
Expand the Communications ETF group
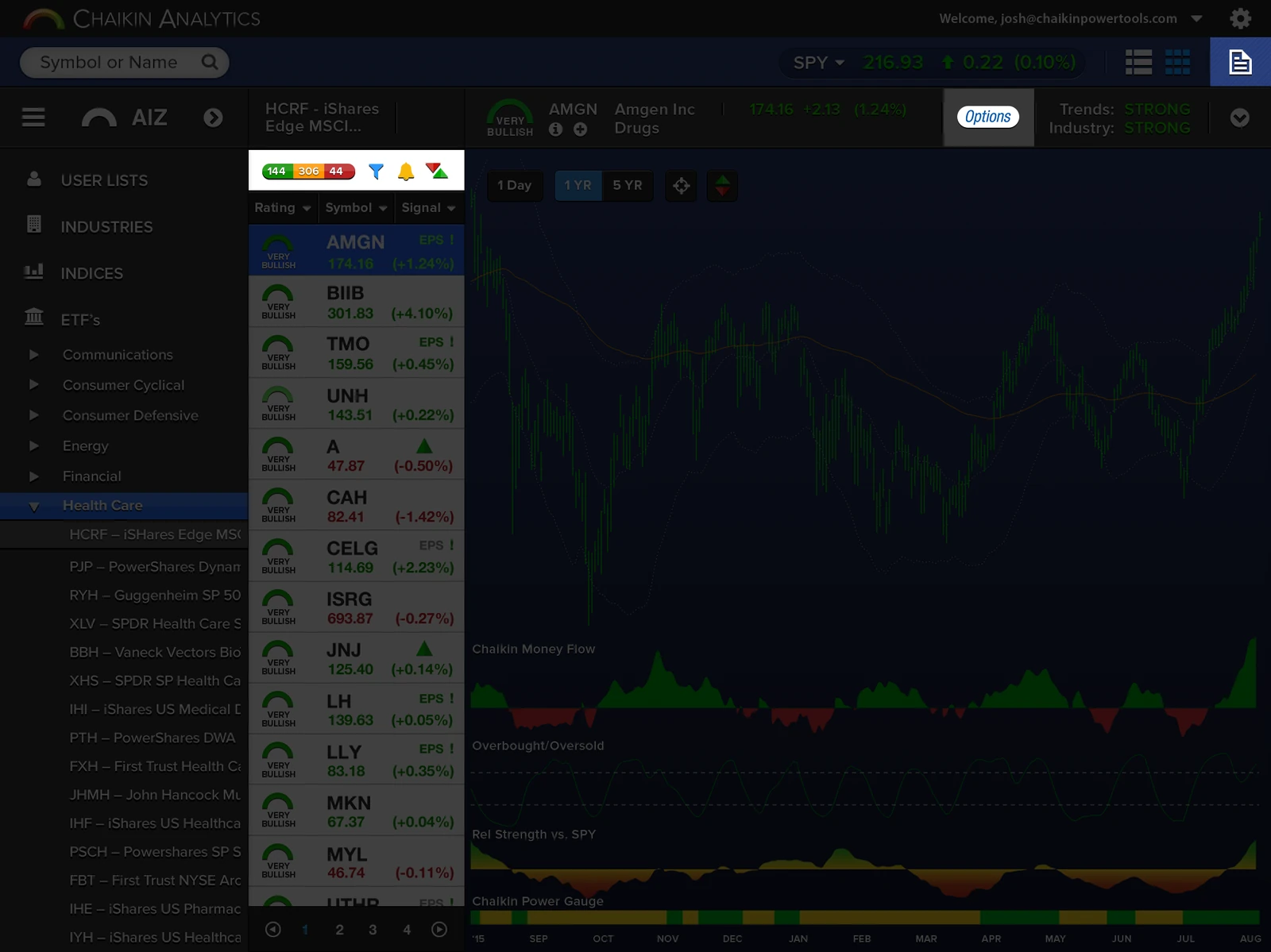(x=33, y=355)
